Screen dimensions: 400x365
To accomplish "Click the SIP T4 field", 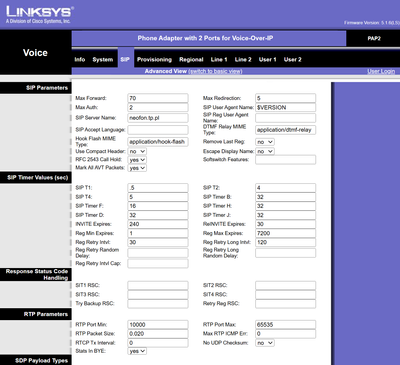I will [x=158, y=197].
